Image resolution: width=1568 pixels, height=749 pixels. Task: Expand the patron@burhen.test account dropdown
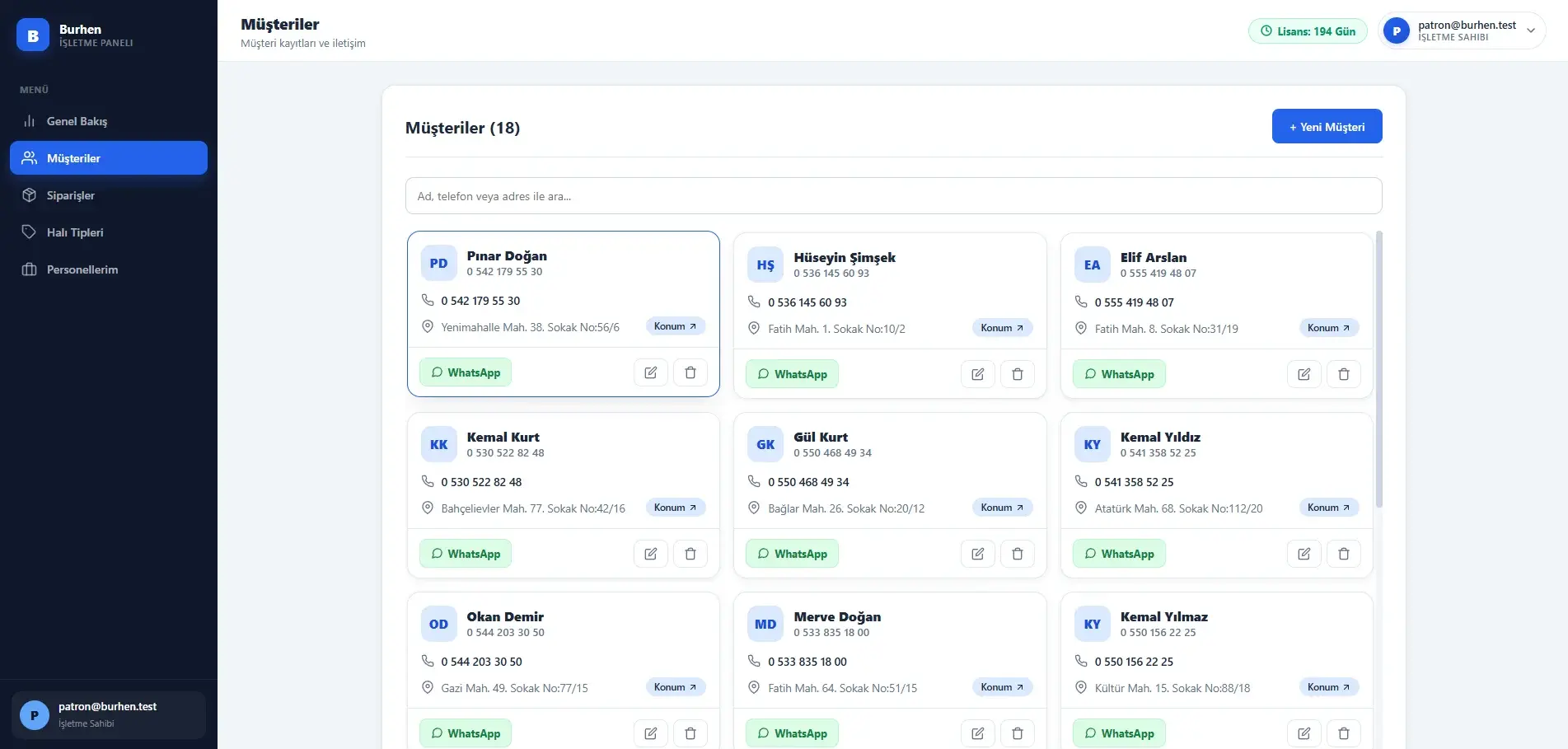[1462, 31]
